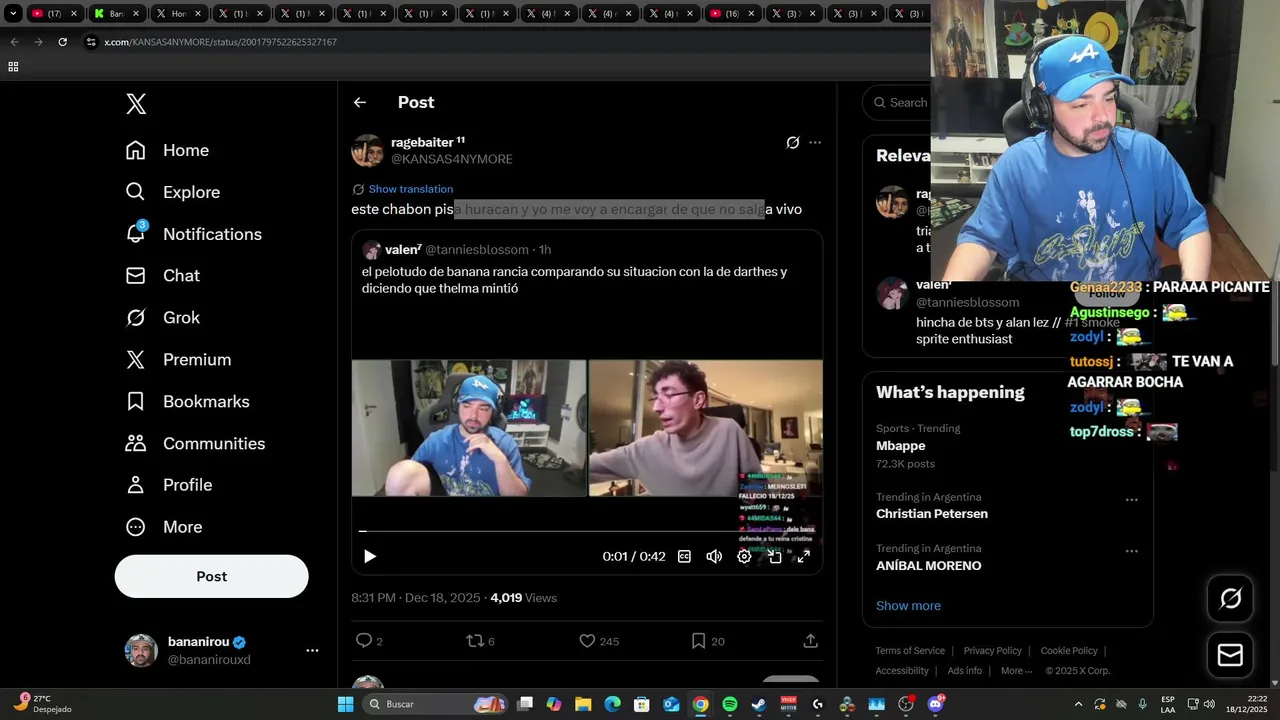Bookmark the post with the bookmark icon
The width and height of the screenshot is (1280, 720).
pyautogui.click(x=698, y=641)
